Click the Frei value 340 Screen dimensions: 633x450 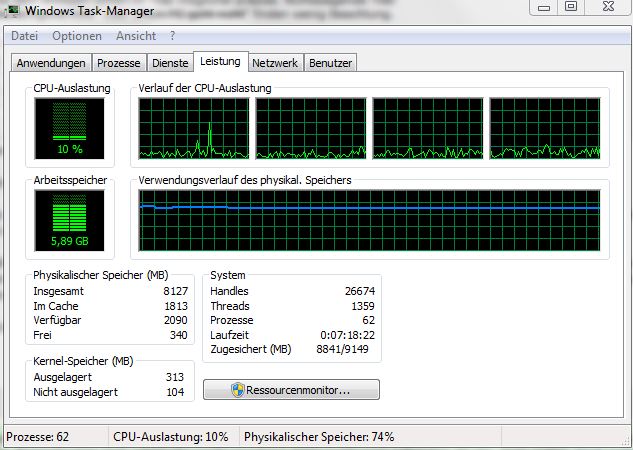pos(178,335)
